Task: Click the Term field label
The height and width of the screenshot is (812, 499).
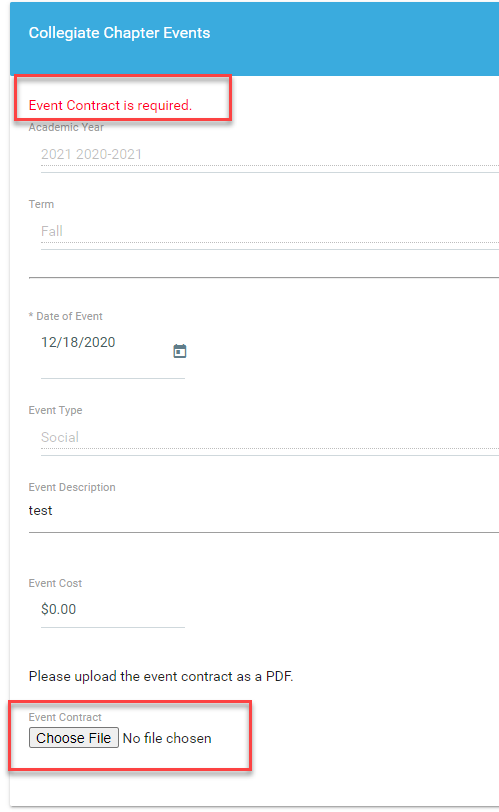Action: [x=41, y=204]
